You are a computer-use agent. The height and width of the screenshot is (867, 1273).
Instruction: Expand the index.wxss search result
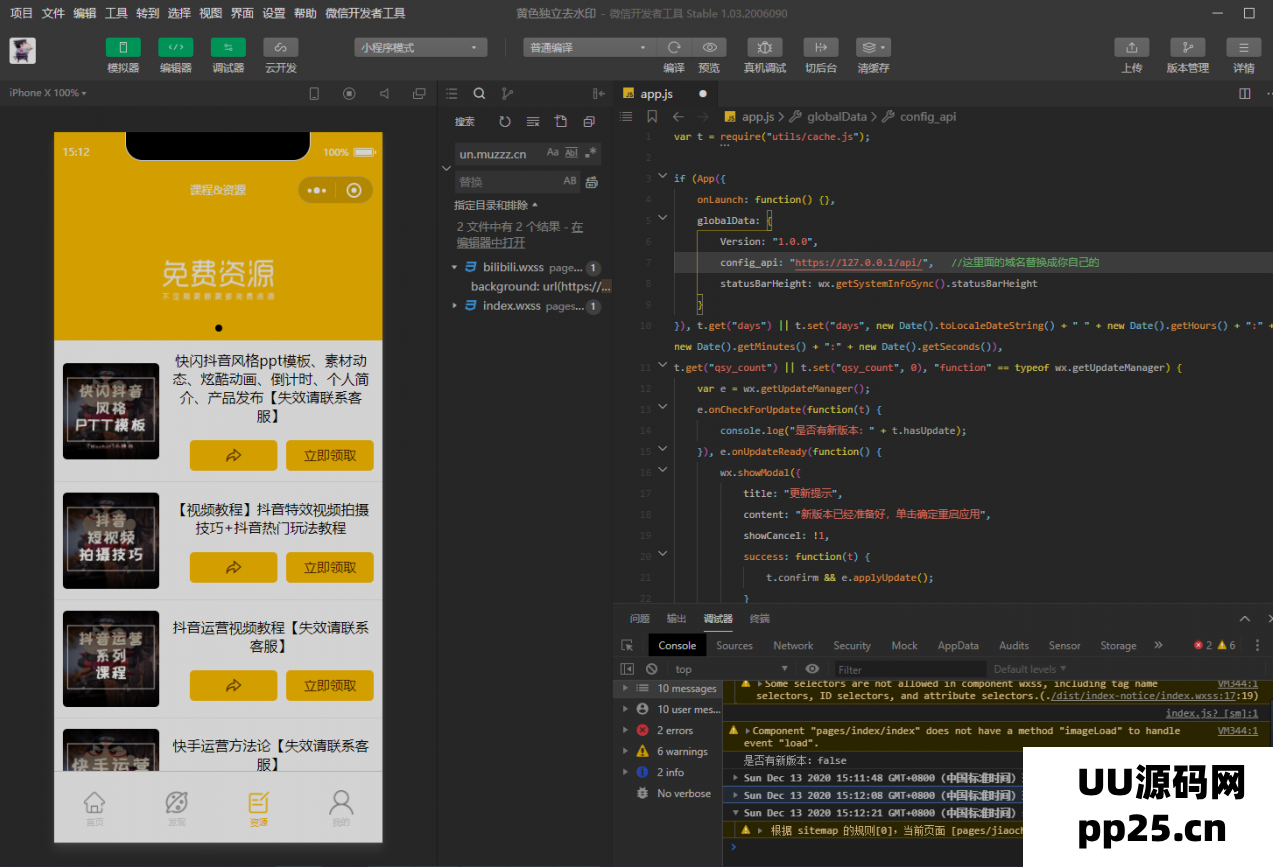[455, 306]
